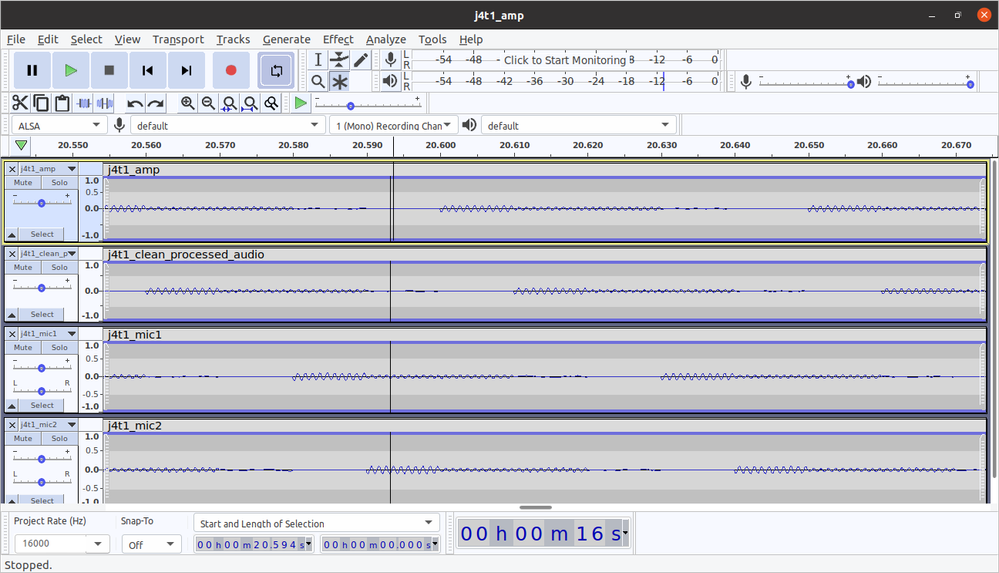Skip to end of project
Image resolution: width=999 pixels, height=573 pixels.
(x=186, y=70)
